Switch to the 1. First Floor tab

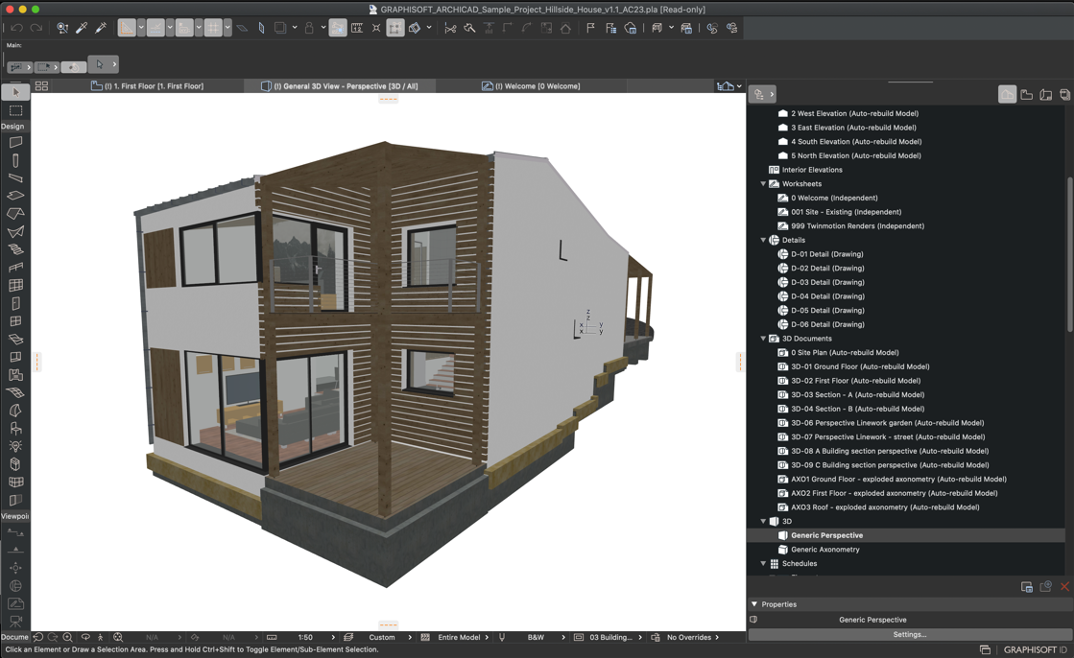[154, 86]
